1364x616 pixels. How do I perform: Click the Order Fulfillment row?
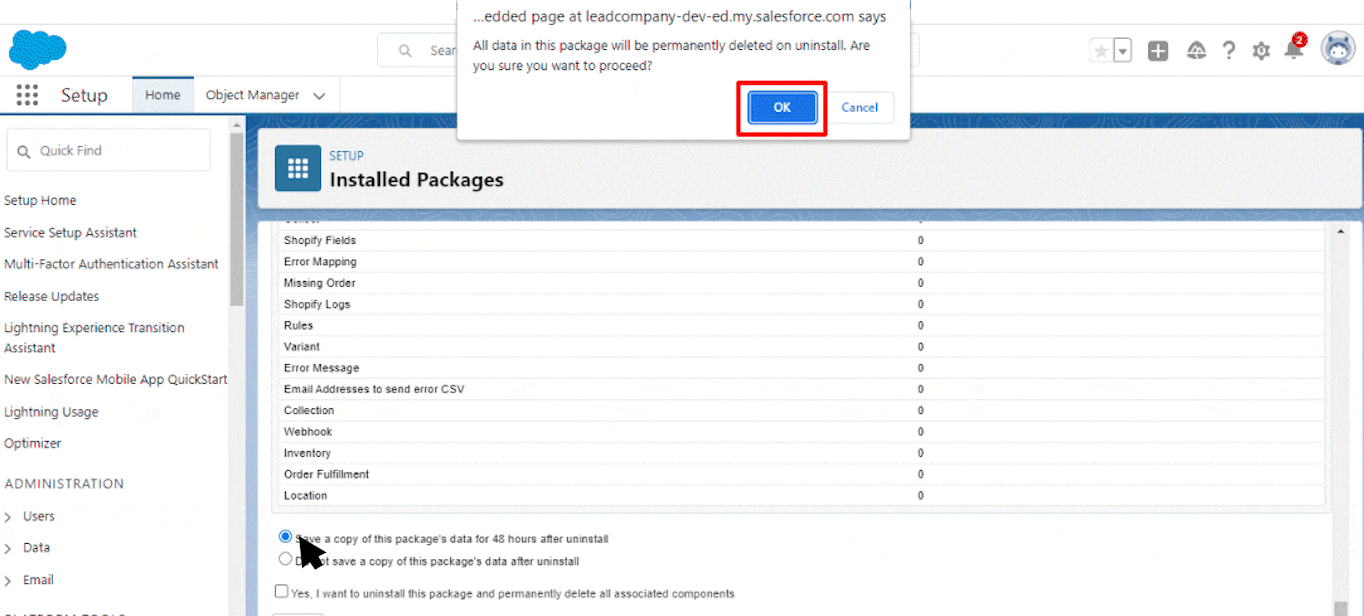801,474
